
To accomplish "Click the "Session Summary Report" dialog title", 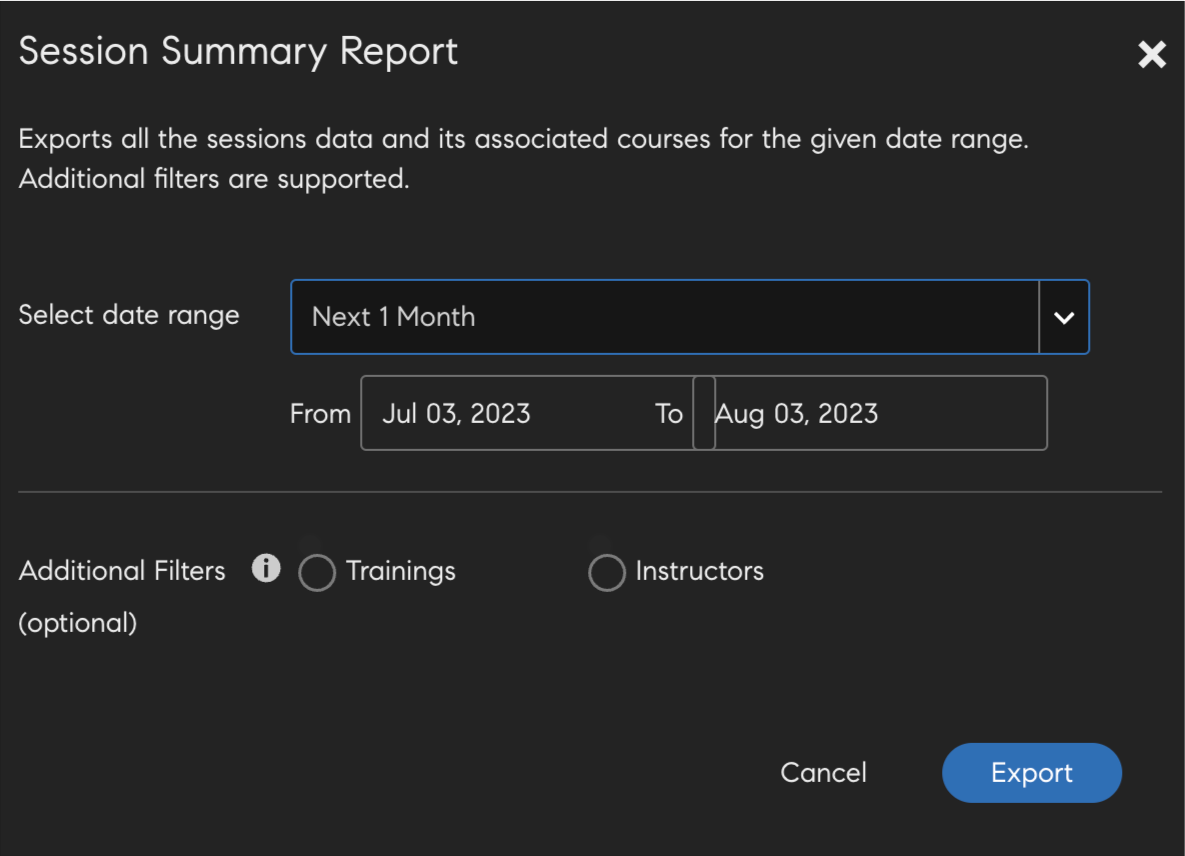I will [238, 52].
